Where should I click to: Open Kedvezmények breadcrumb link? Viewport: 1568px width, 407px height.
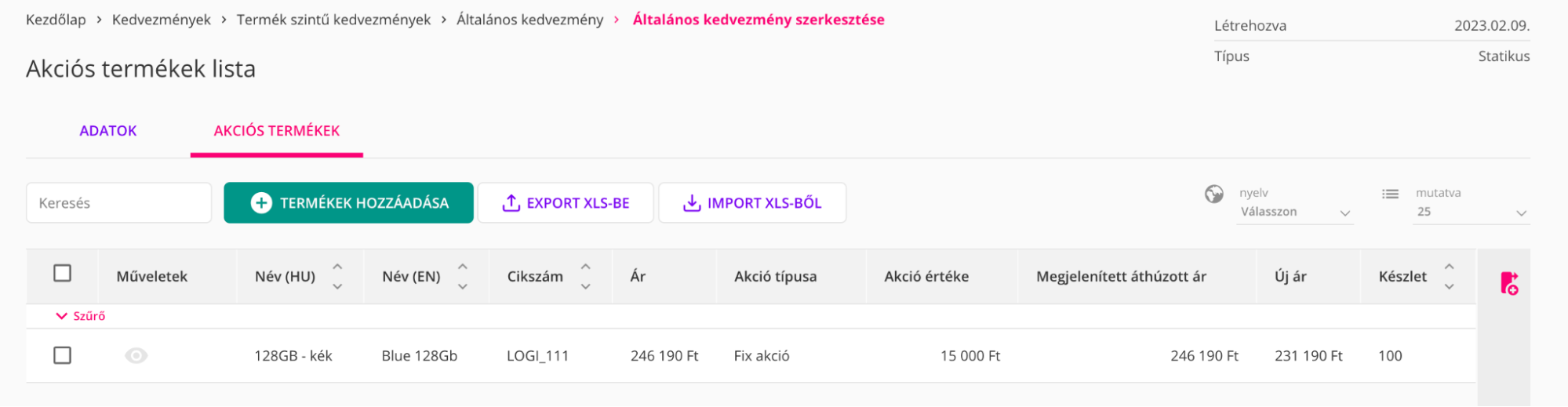coord(161,20)
